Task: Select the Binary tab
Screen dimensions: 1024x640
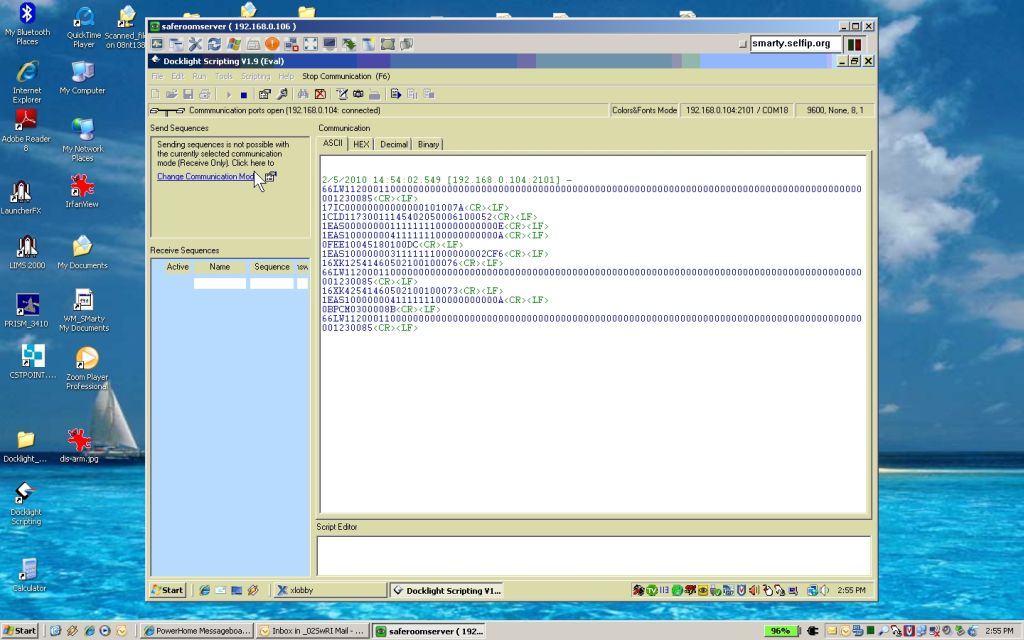Action: 428,144
